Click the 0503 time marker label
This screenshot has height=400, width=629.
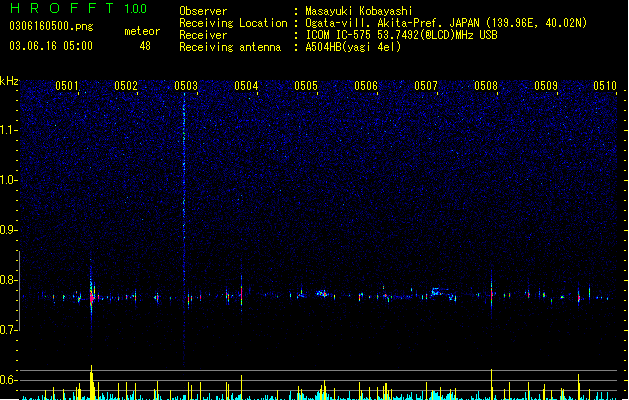[x=186, y=86]
